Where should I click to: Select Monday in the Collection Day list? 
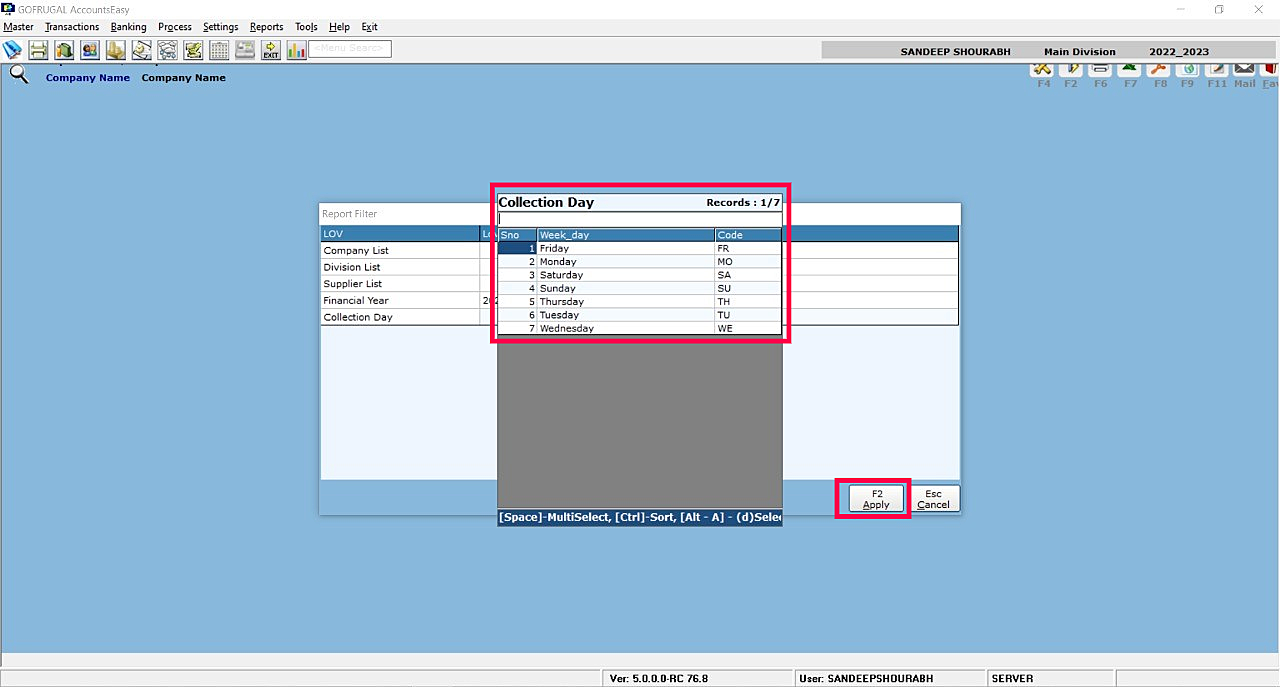640,262
